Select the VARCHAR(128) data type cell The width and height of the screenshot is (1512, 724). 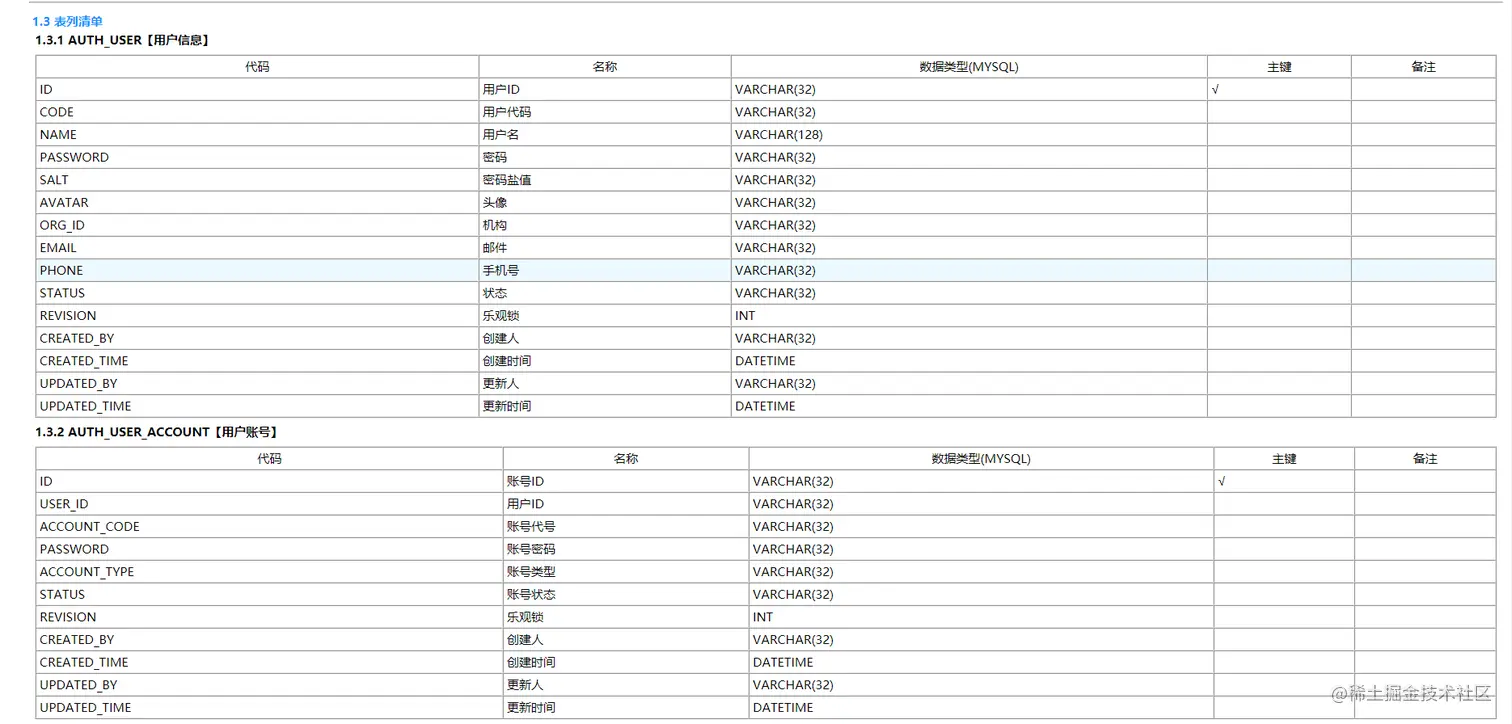tap(969, 135)
